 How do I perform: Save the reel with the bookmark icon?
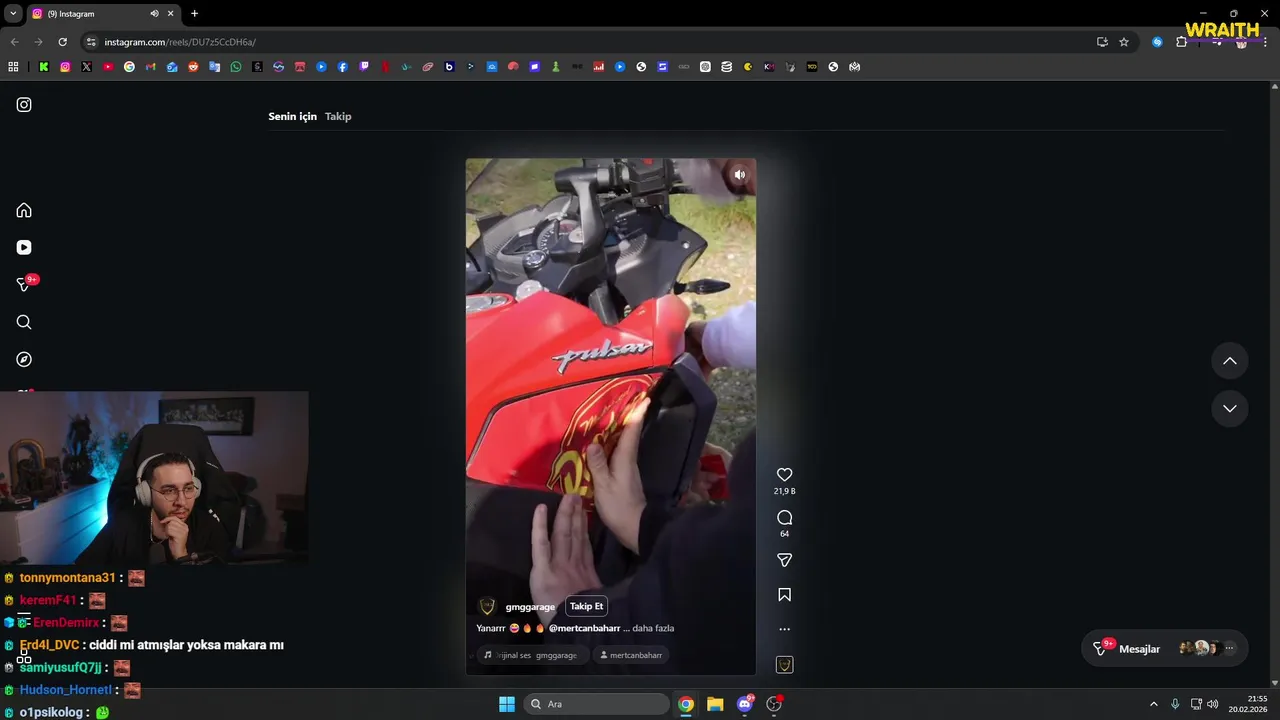784,595
